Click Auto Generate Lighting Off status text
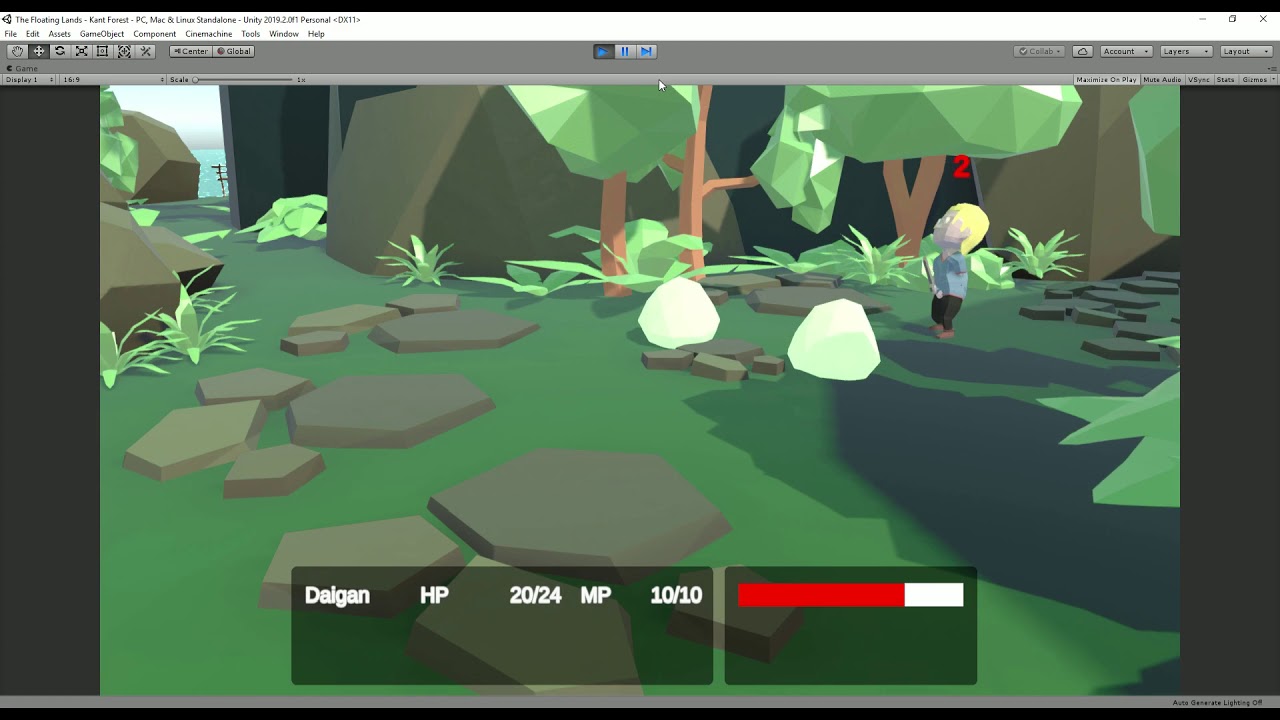The height and width of the screenshot is (720, 1280). click(x=1217, y=702)
